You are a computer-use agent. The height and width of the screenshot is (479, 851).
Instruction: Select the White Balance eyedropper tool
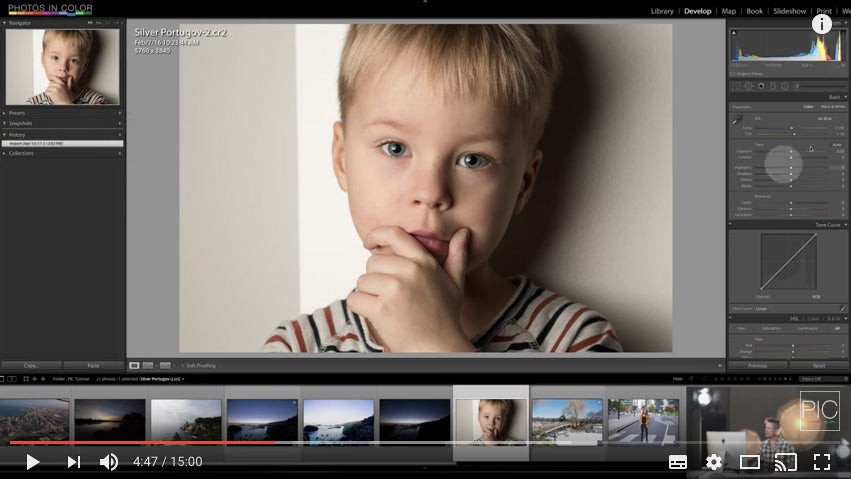point(738,121)
